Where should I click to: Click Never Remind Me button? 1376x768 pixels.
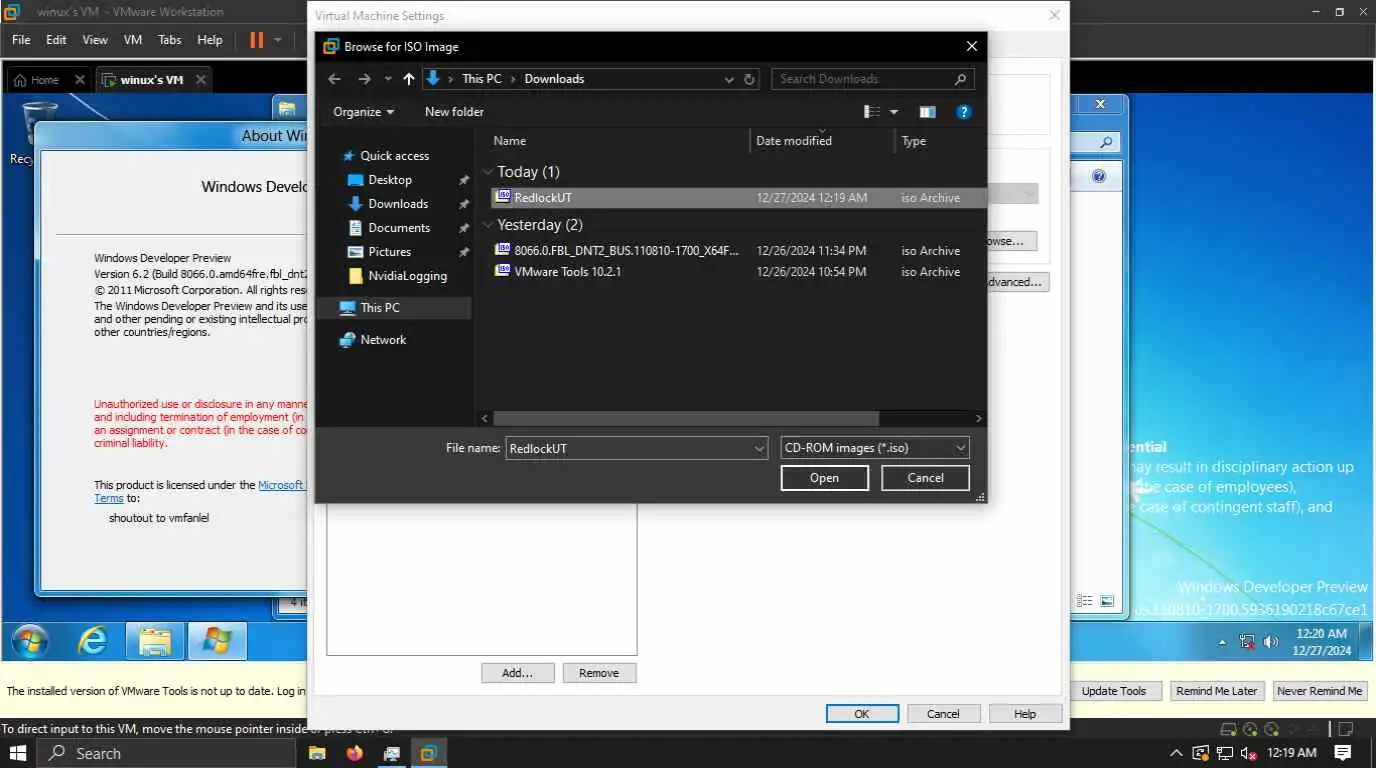[x=1319, y=691]
